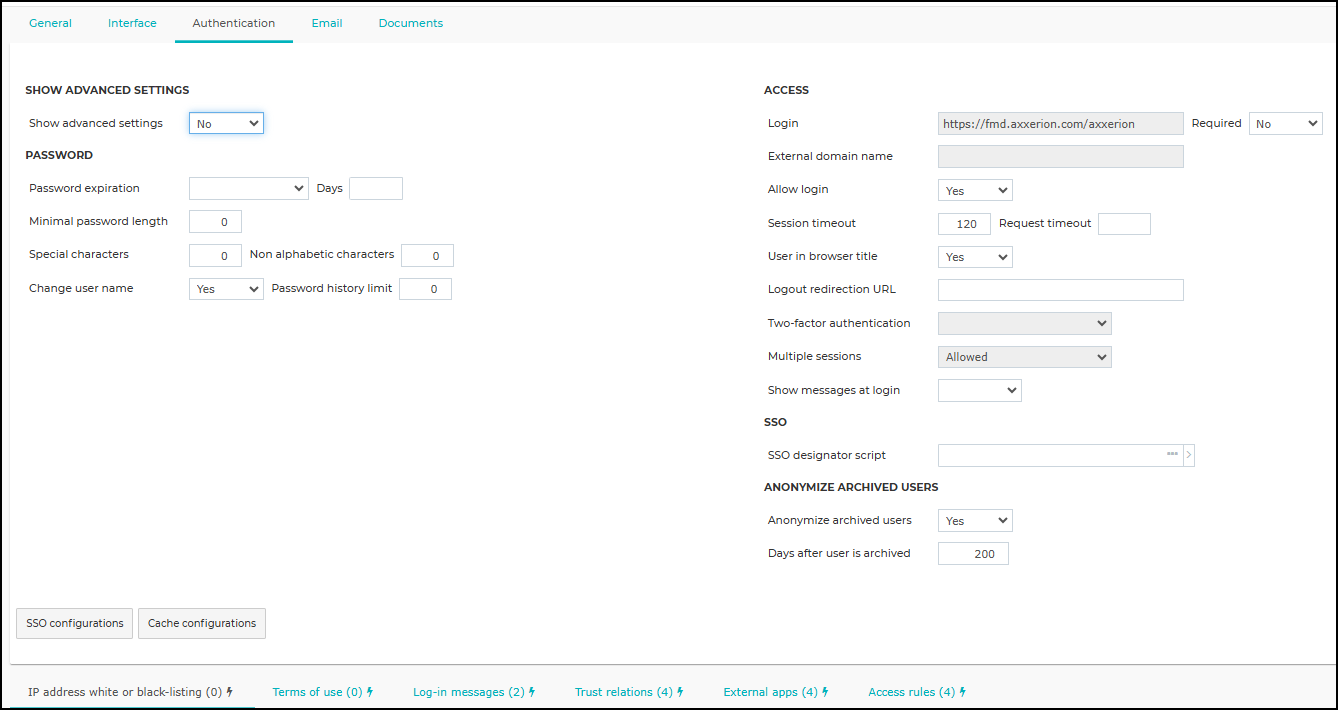This screenshot has height=710, width=1338.
Task: Click the lightning bolt next to IP address listing
Action: tap(230, 692)
